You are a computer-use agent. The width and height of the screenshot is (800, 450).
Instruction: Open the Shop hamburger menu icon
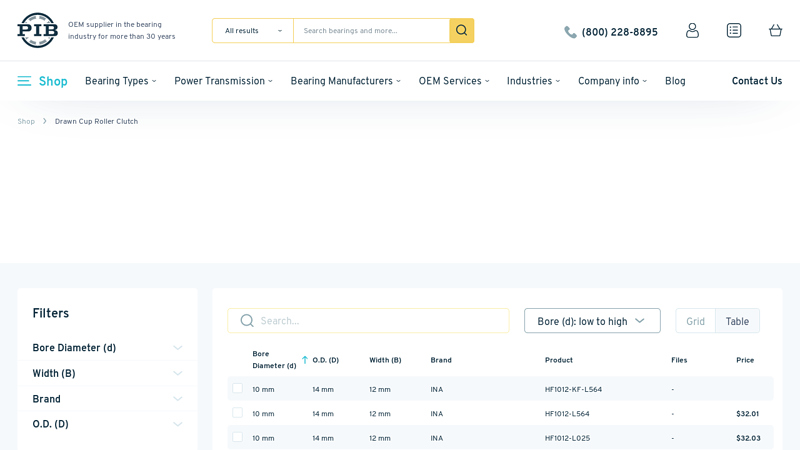[24, 81]
